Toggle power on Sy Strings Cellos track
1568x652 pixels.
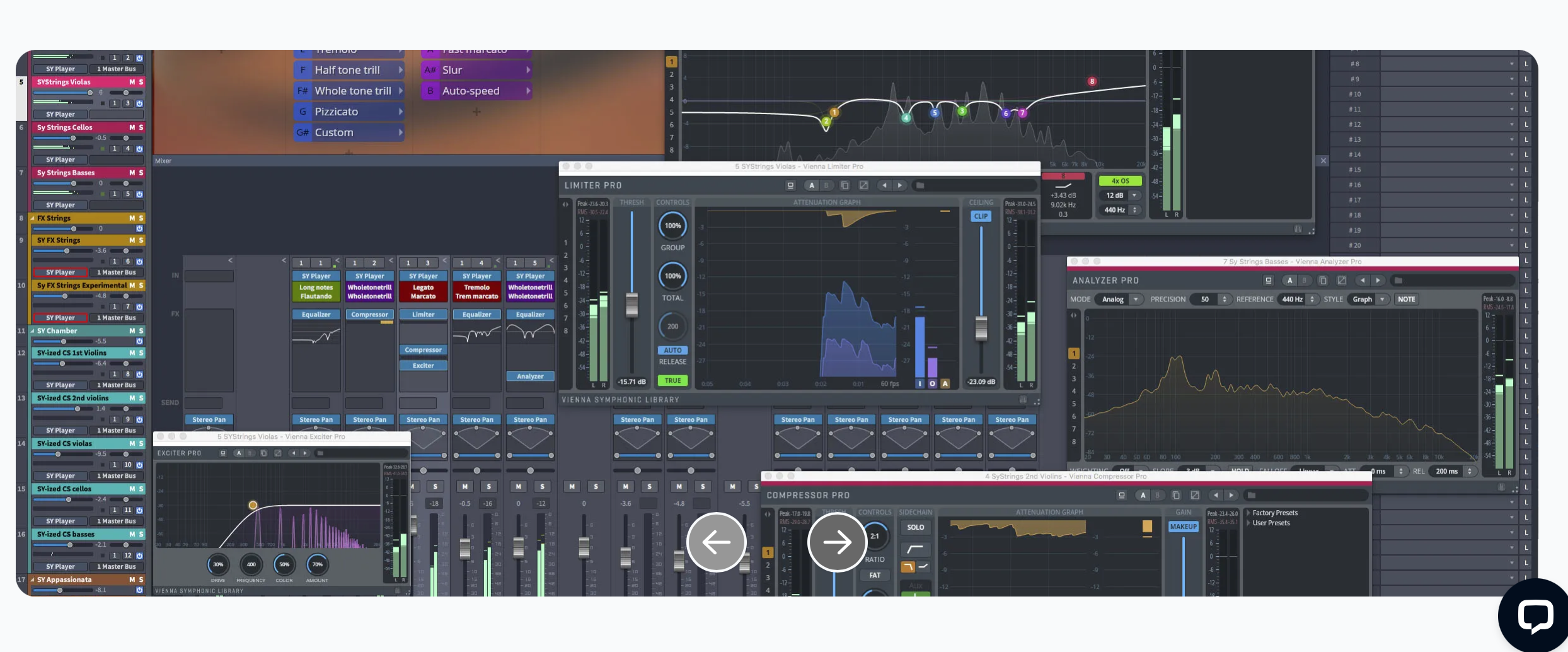[x=140, y=149]
